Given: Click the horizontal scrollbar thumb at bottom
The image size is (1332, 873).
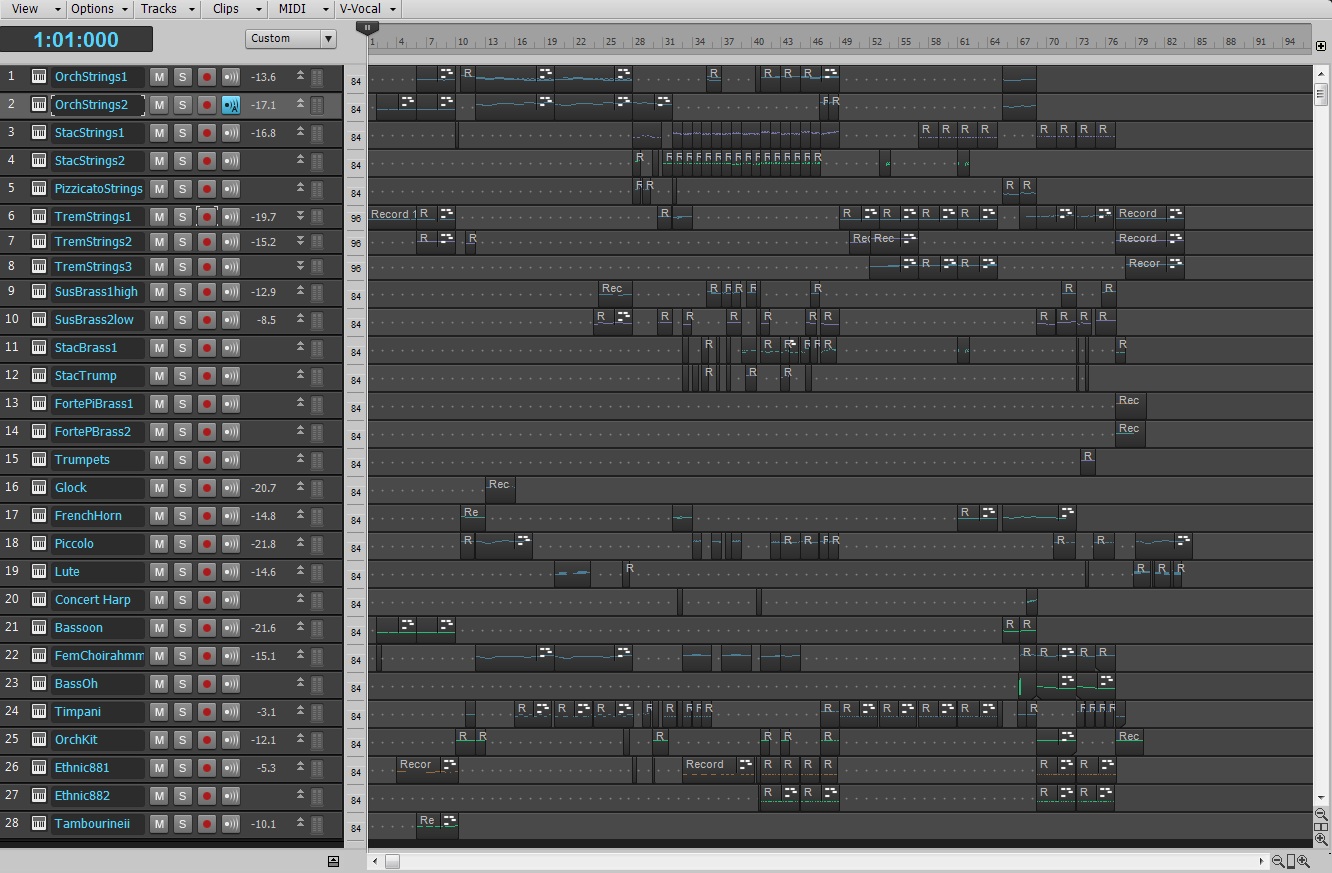Looking at the screenshot, I should tap(392, 861).
